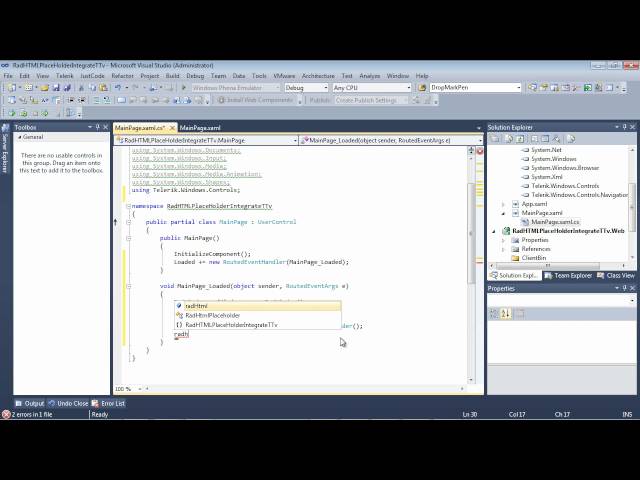Select RadHTMLPlaceHolderIntegrateTTv namespace in IntelliSense list
Image resolution: width=640 pixels, height=480 pixels.
pos(258,325)
